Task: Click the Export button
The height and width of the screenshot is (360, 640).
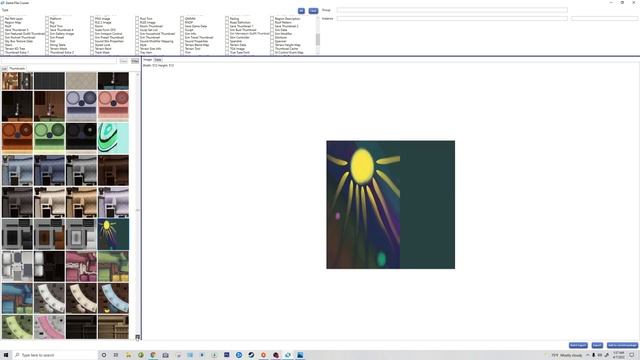Action: coord(597,345)
